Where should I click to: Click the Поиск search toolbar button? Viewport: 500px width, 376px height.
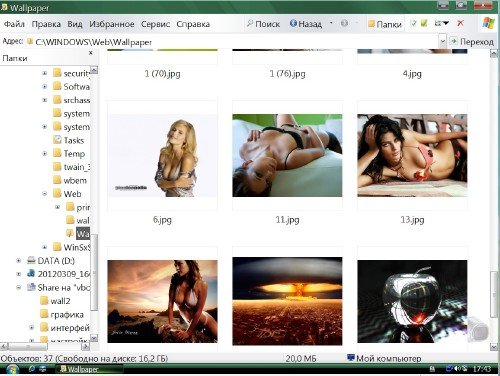click(263, 24)
